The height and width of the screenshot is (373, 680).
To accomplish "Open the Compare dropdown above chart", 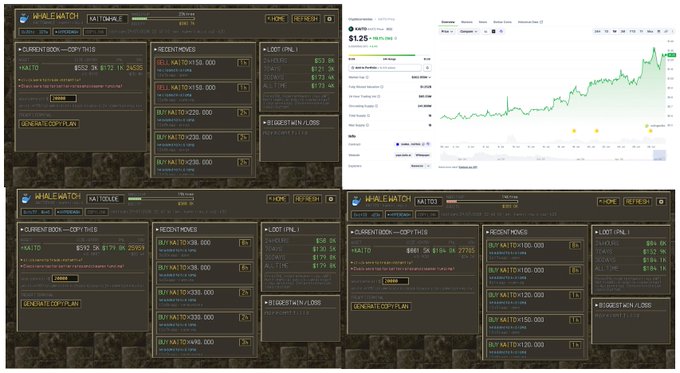I will pyautogui.click(x=468, y=32).
